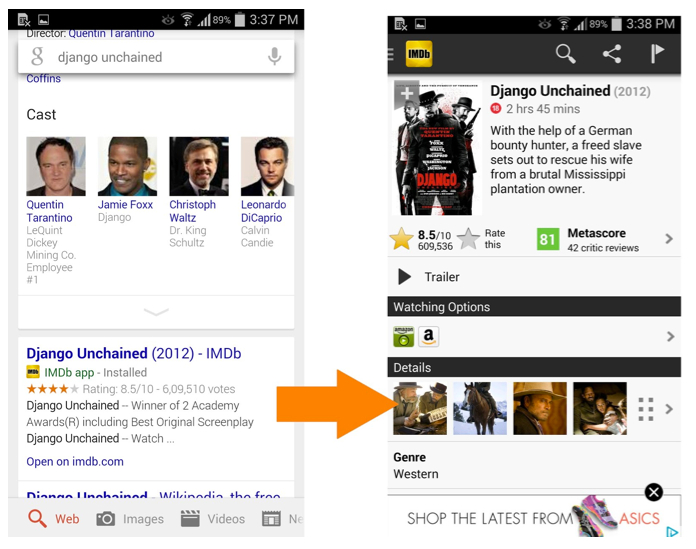Tap the 2 hrs 45 mins runtime

(x=543, y=109)
